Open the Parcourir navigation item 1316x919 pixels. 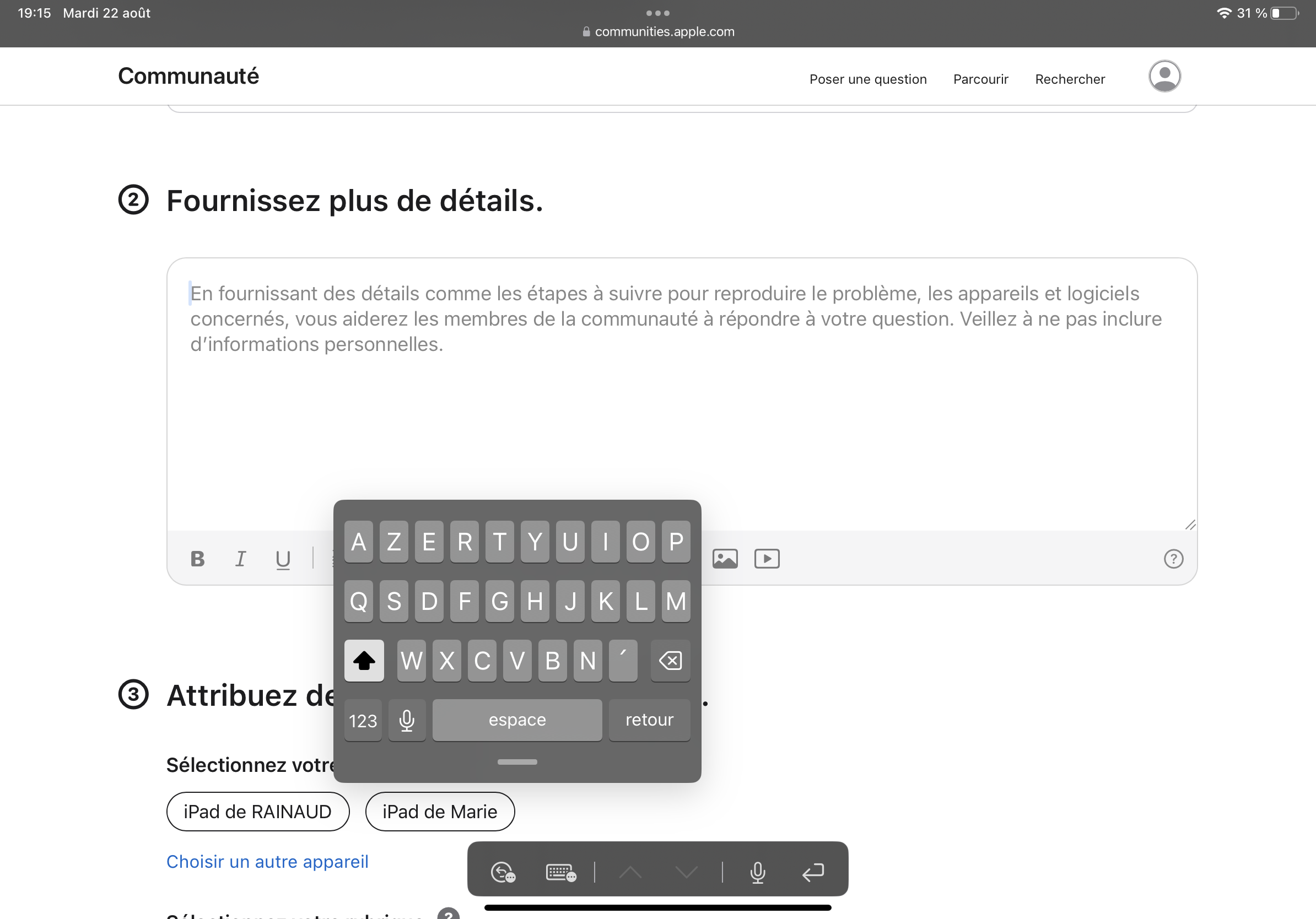pyautogui.click(x=981, y=79)
